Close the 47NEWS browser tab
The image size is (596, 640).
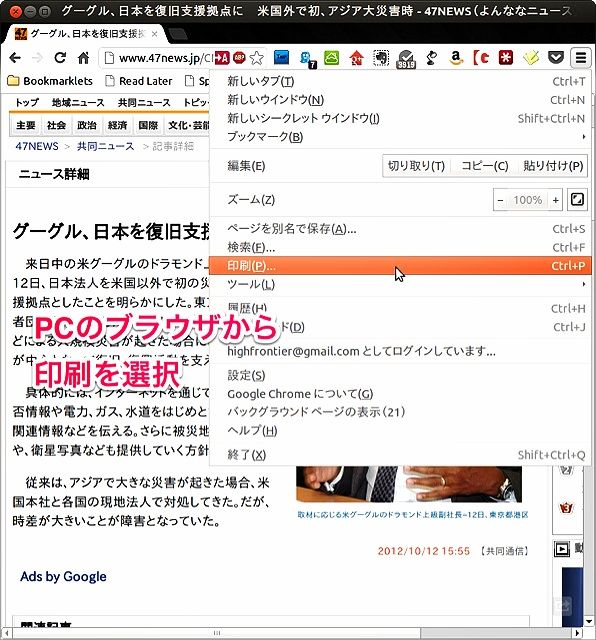click(x=155, y=34)
